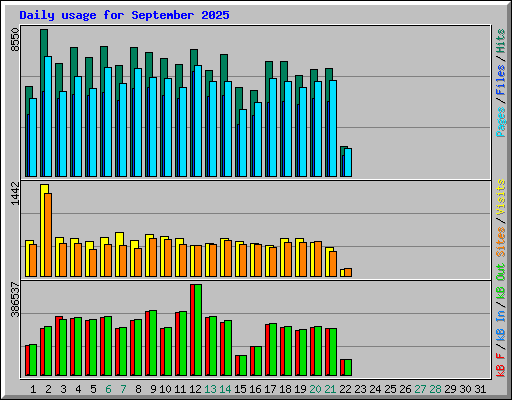Click the 1442 axis value
This screenshot has width=512, height=400.
15,193
